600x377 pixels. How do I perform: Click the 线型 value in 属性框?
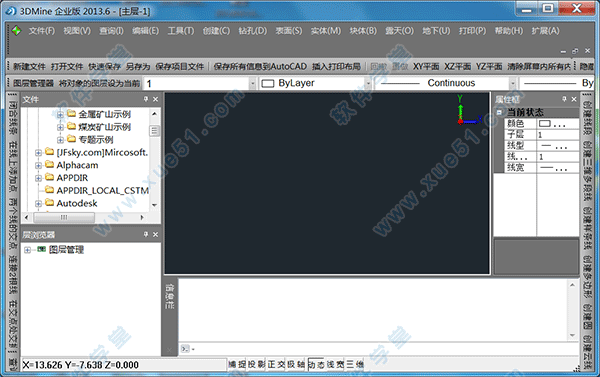point(558,146)
